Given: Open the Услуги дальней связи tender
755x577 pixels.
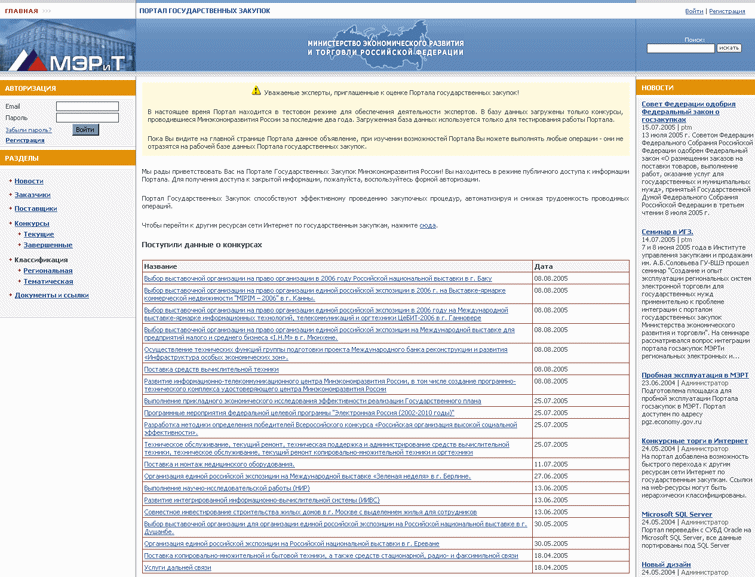Looking at the screenshot, I should click(x=178, y=567).
